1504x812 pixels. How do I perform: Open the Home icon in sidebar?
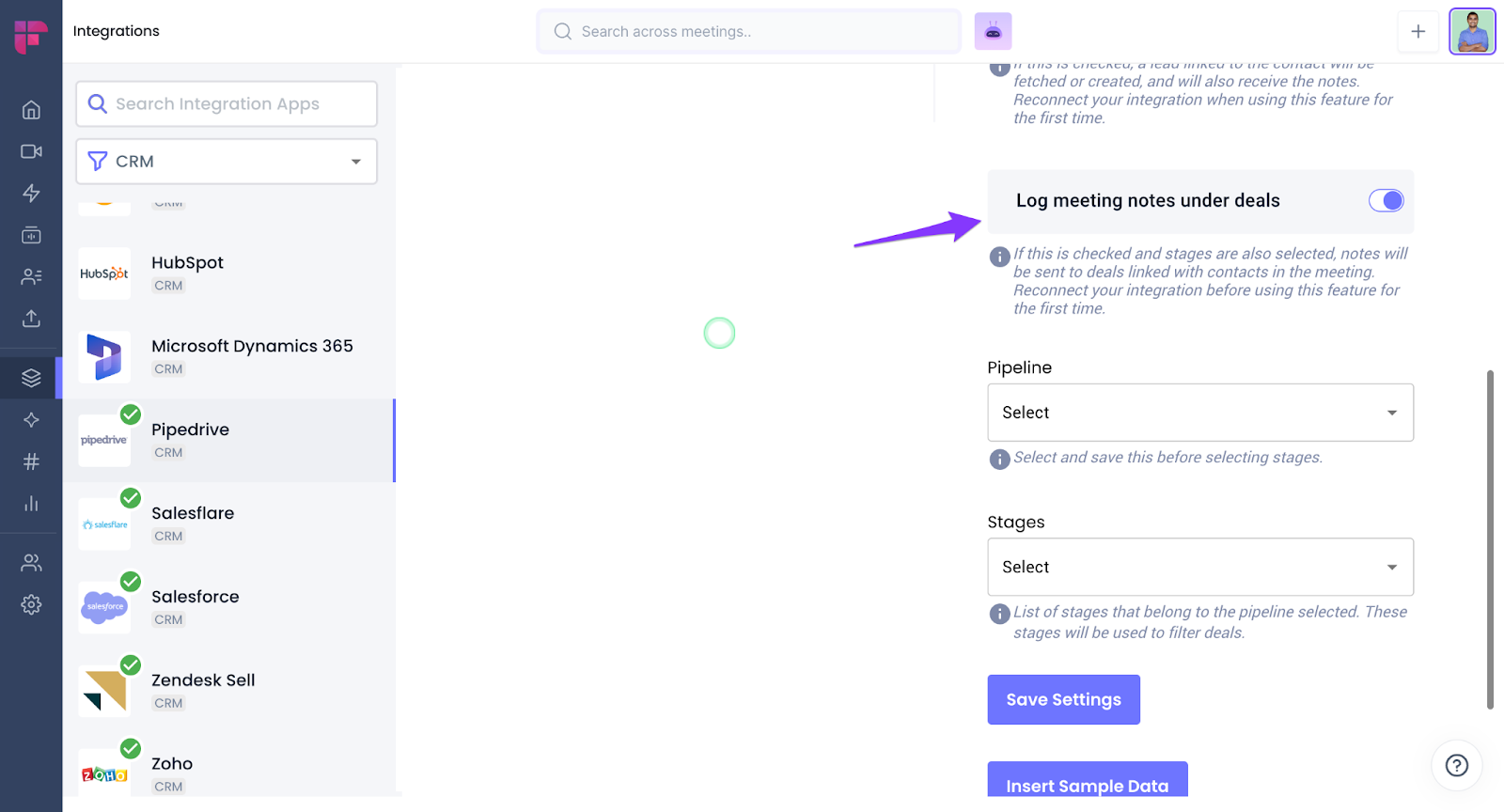click(x=31, y=110)
